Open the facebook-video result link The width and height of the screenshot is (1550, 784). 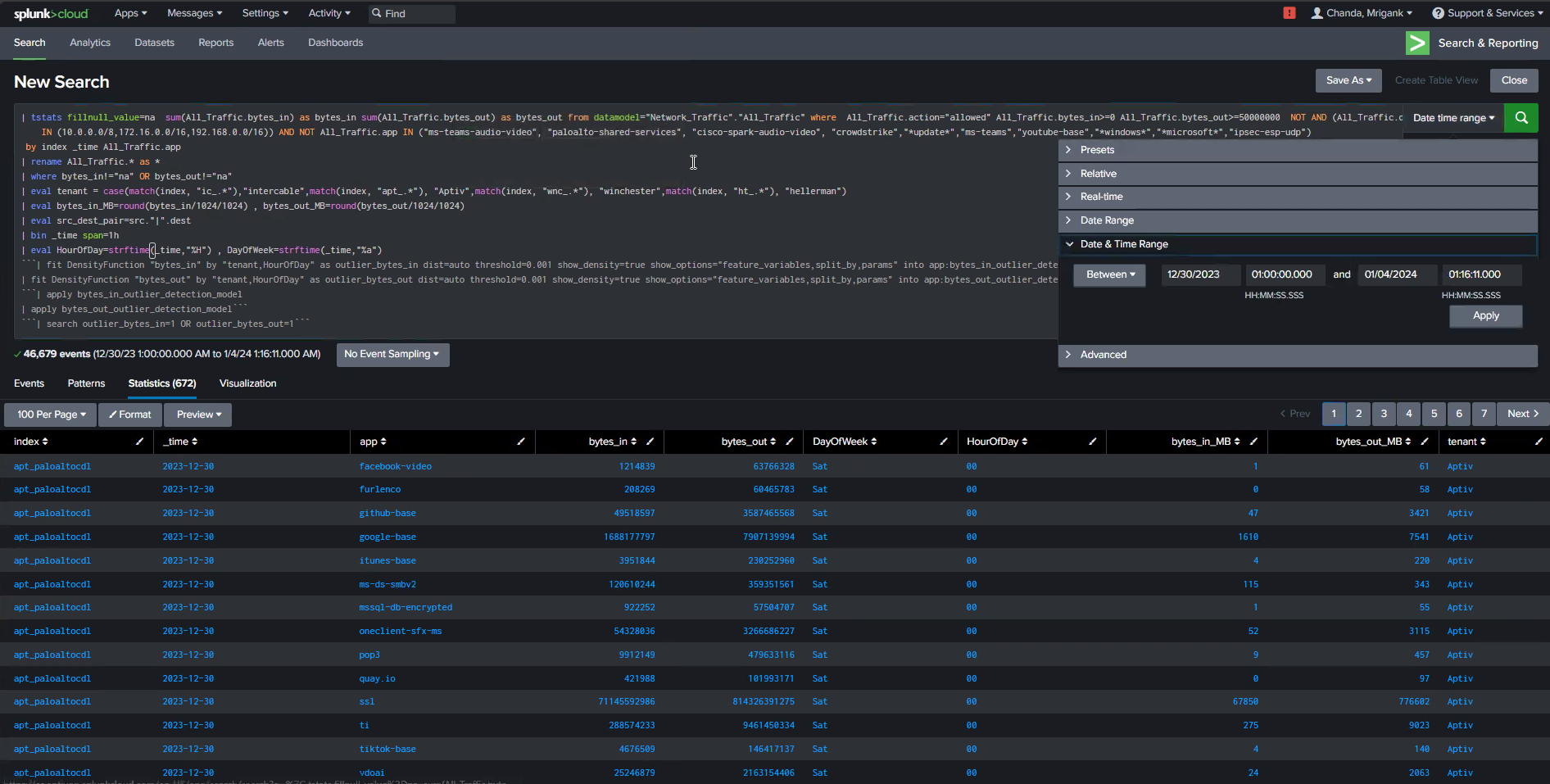point(395,466)
